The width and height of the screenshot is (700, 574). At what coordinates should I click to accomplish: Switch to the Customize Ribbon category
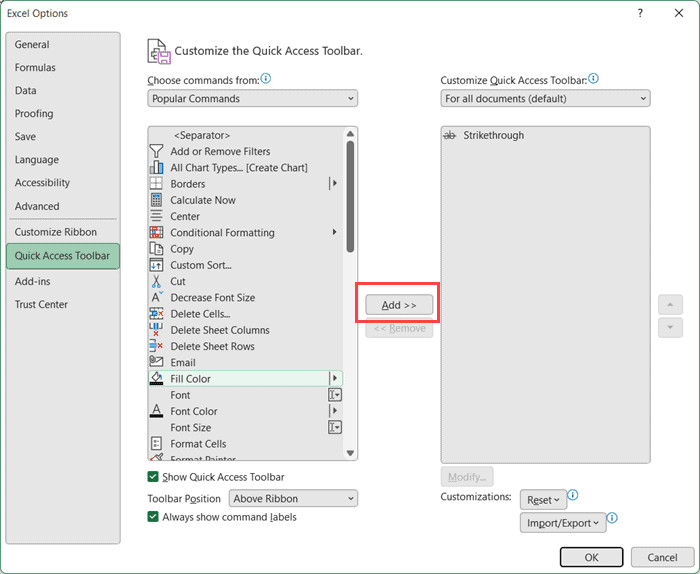pos(56,232)
